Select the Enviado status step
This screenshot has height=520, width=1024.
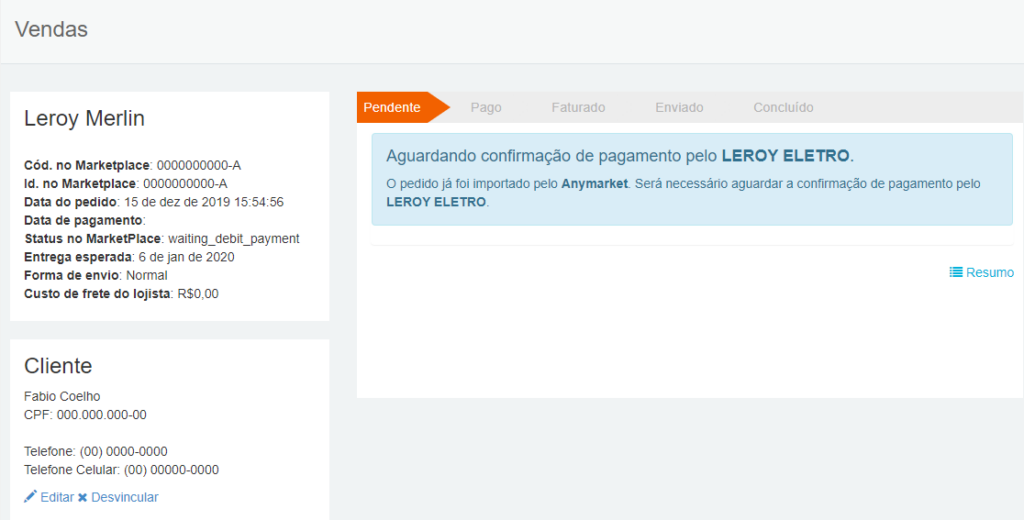coord(679,108)
